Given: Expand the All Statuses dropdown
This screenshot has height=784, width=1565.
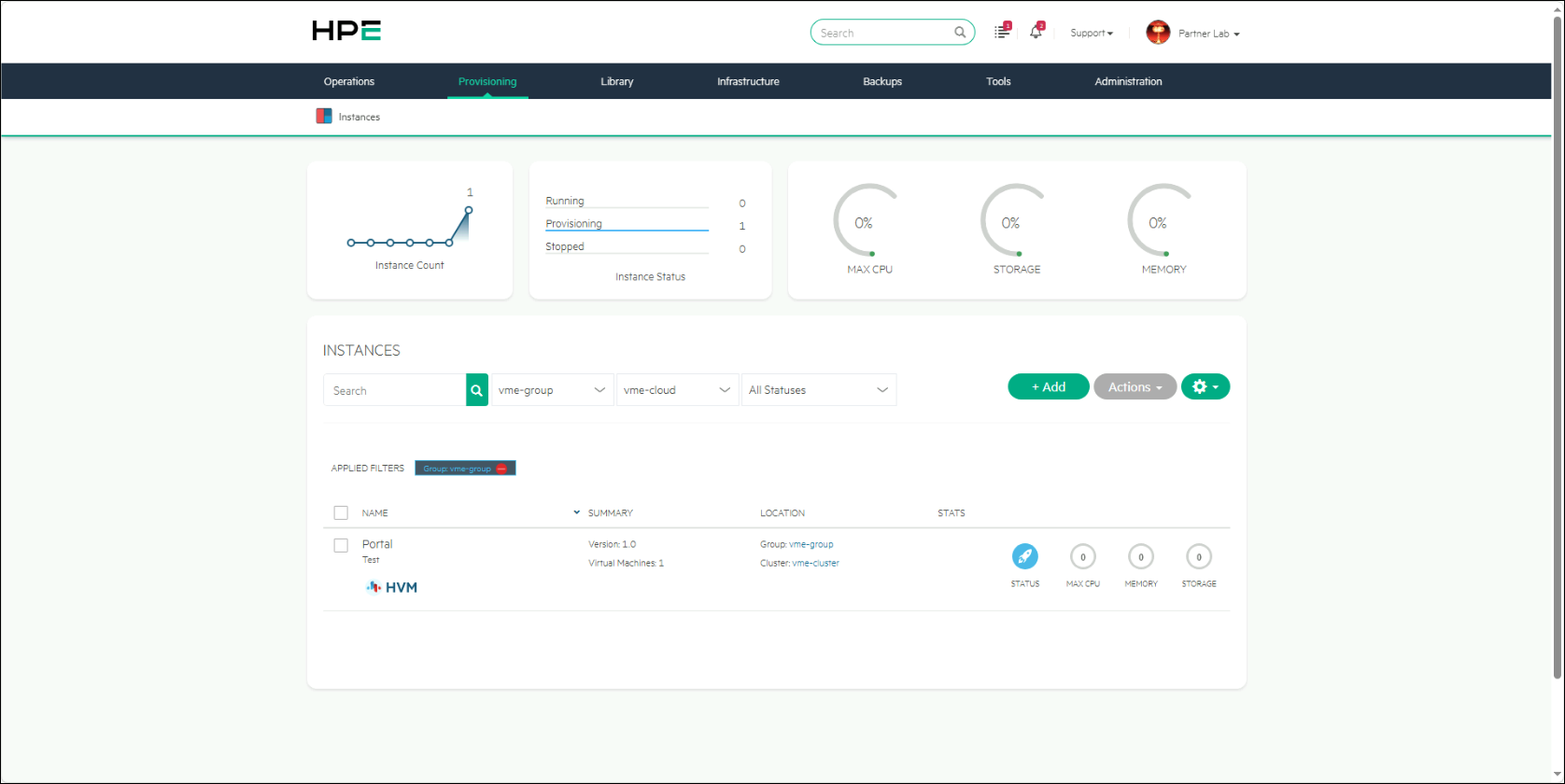Looking at the screenshot, I should (819, 390).
